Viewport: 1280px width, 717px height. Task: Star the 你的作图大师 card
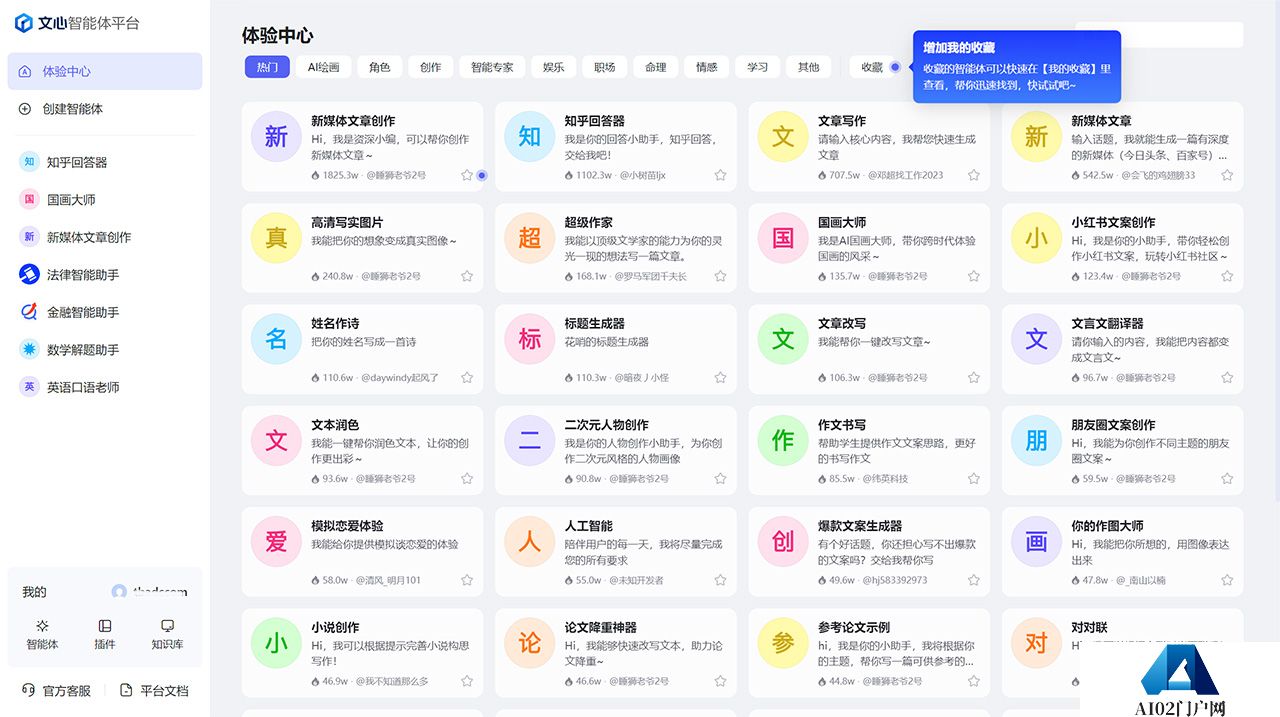1227,580
